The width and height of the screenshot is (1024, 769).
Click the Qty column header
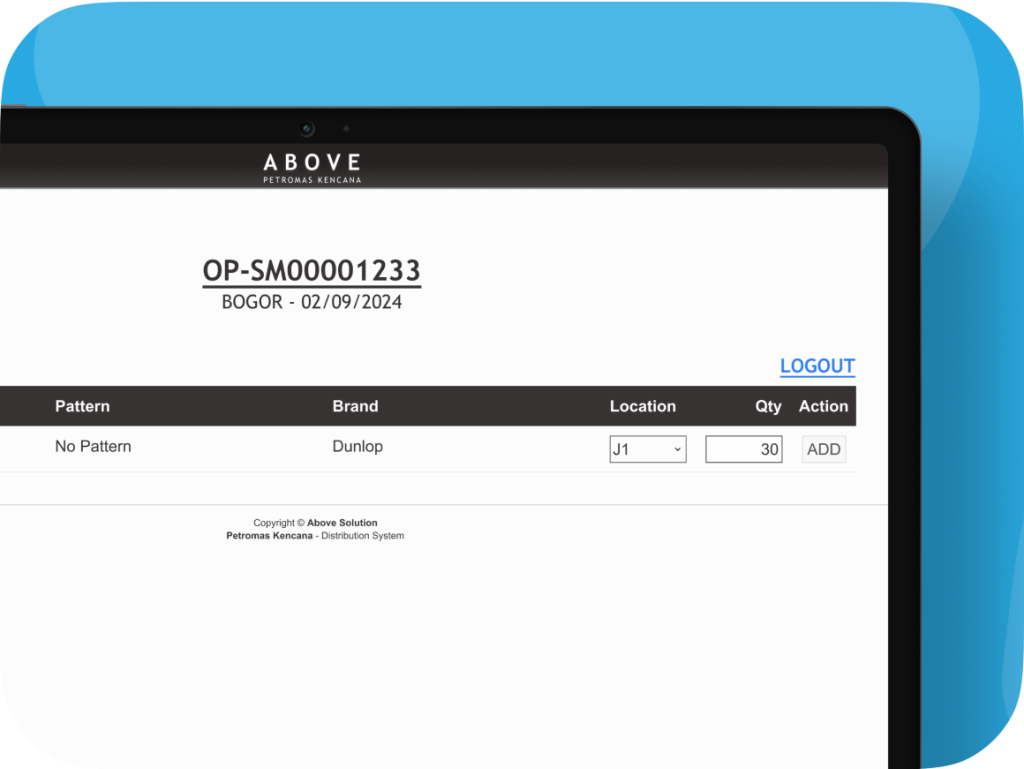click(768, 406)
